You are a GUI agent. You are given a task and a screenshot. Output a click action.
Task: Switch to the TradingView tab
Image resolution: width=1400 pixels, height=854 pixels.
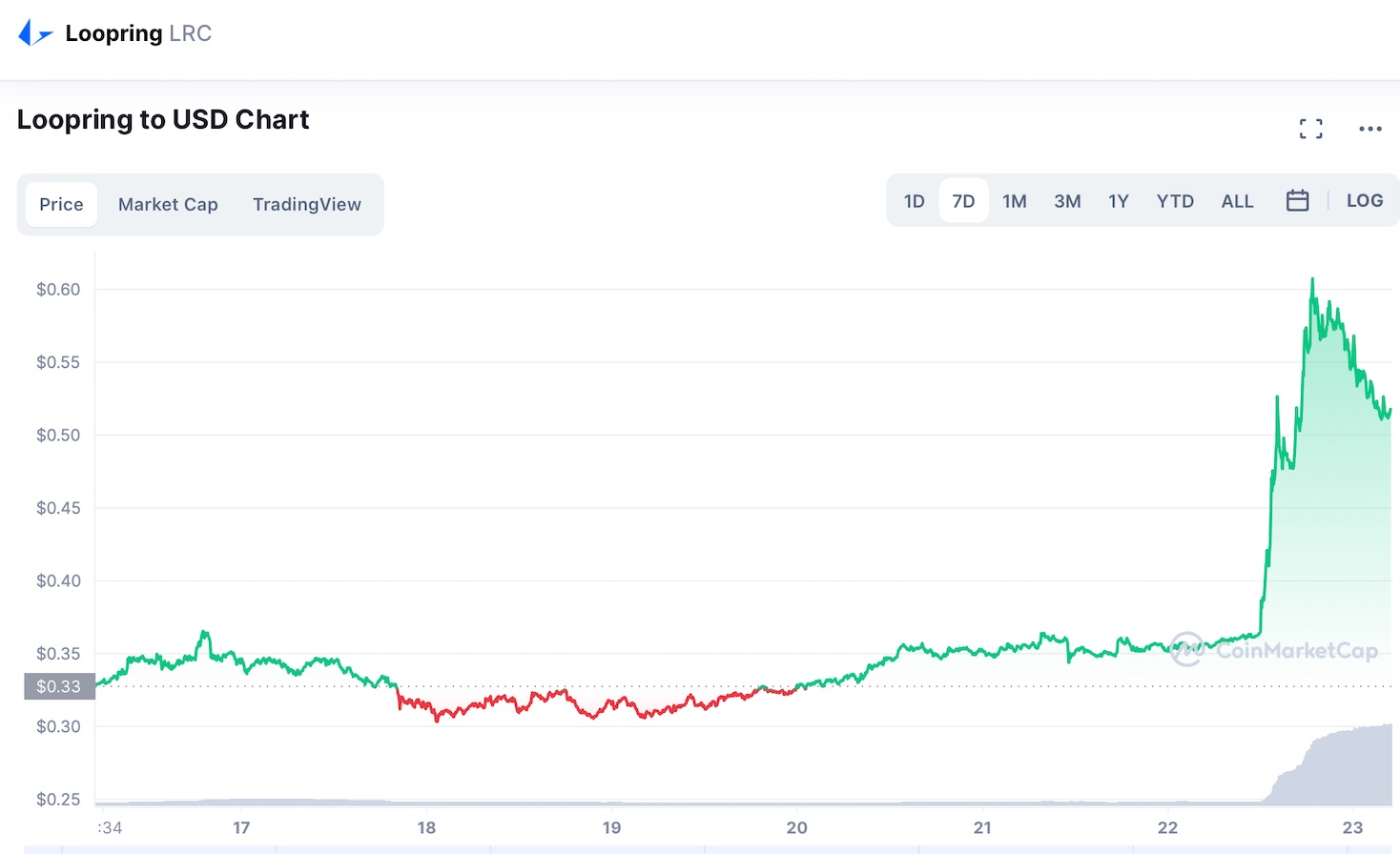pyautogui.click(x=307, y=204)
